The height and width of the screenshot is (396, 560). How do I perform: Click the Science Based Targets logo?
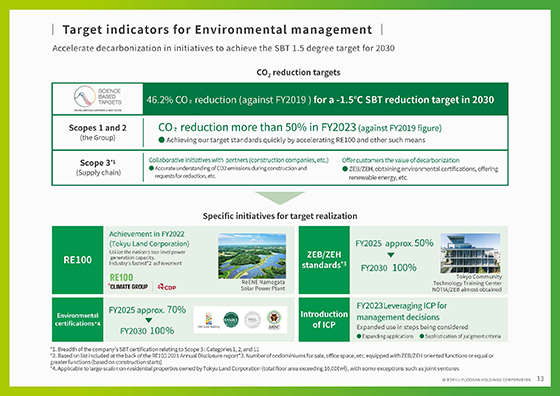98,98
